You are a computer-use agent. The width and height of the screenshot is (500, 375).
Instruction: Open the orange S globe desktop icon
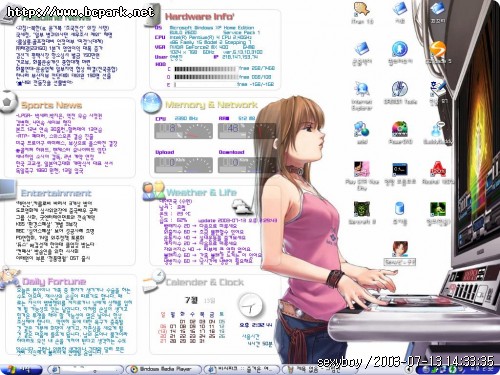(x=437, y=50)
